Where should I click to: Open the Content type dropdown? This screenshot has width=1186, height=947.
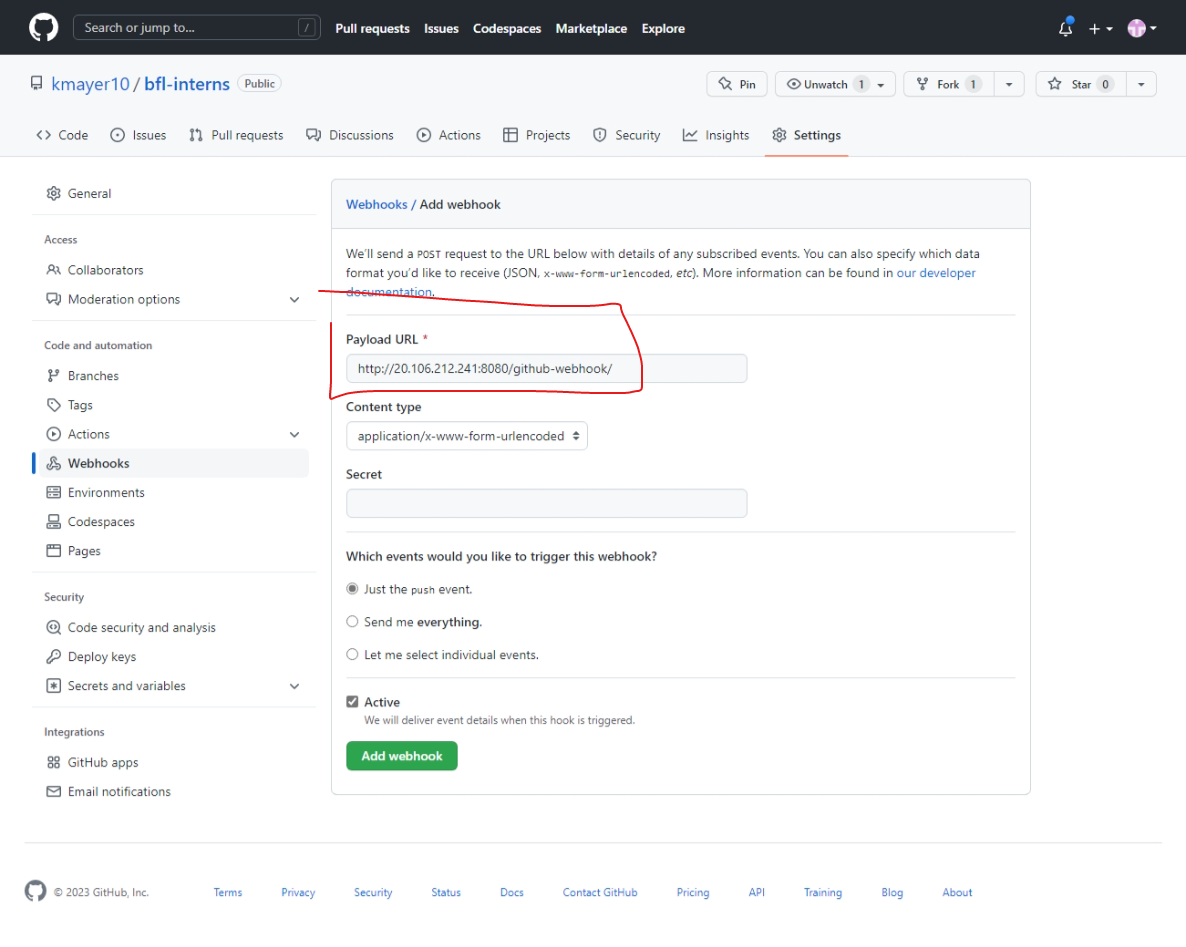click(466, 435)
